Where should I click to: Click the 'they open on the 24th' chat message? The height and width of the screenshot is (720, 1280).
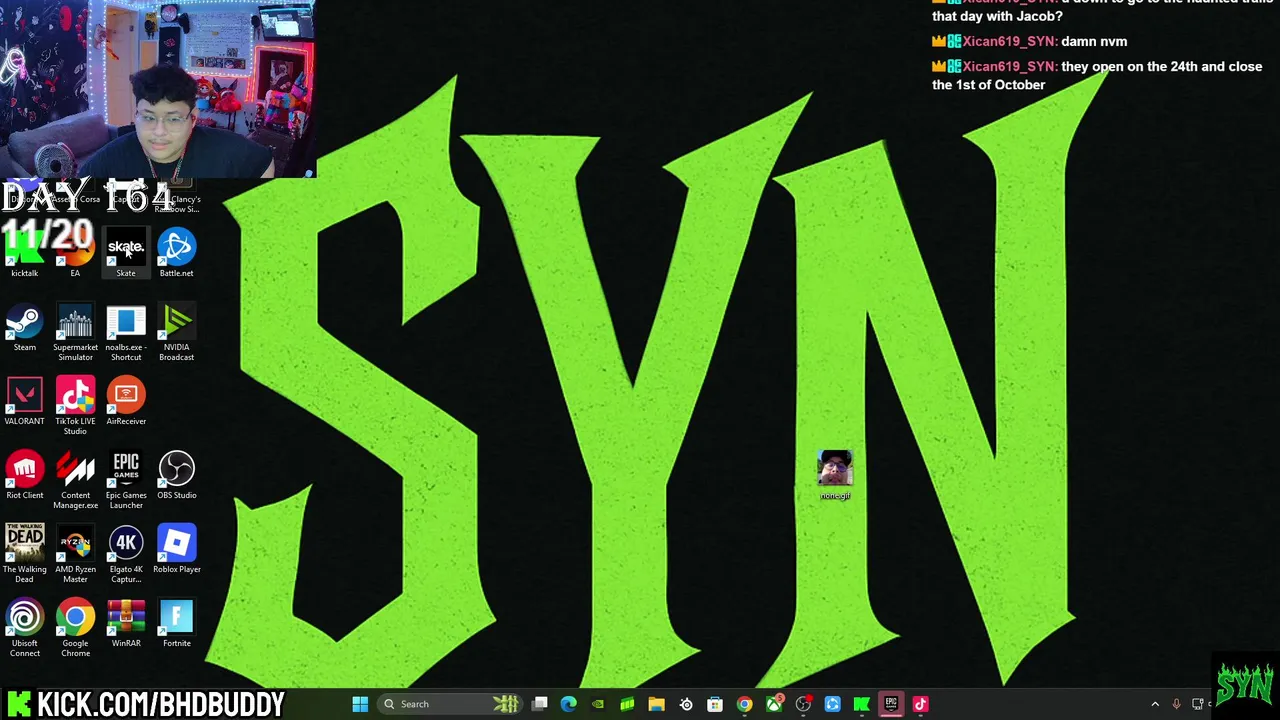click(1097, 75)
